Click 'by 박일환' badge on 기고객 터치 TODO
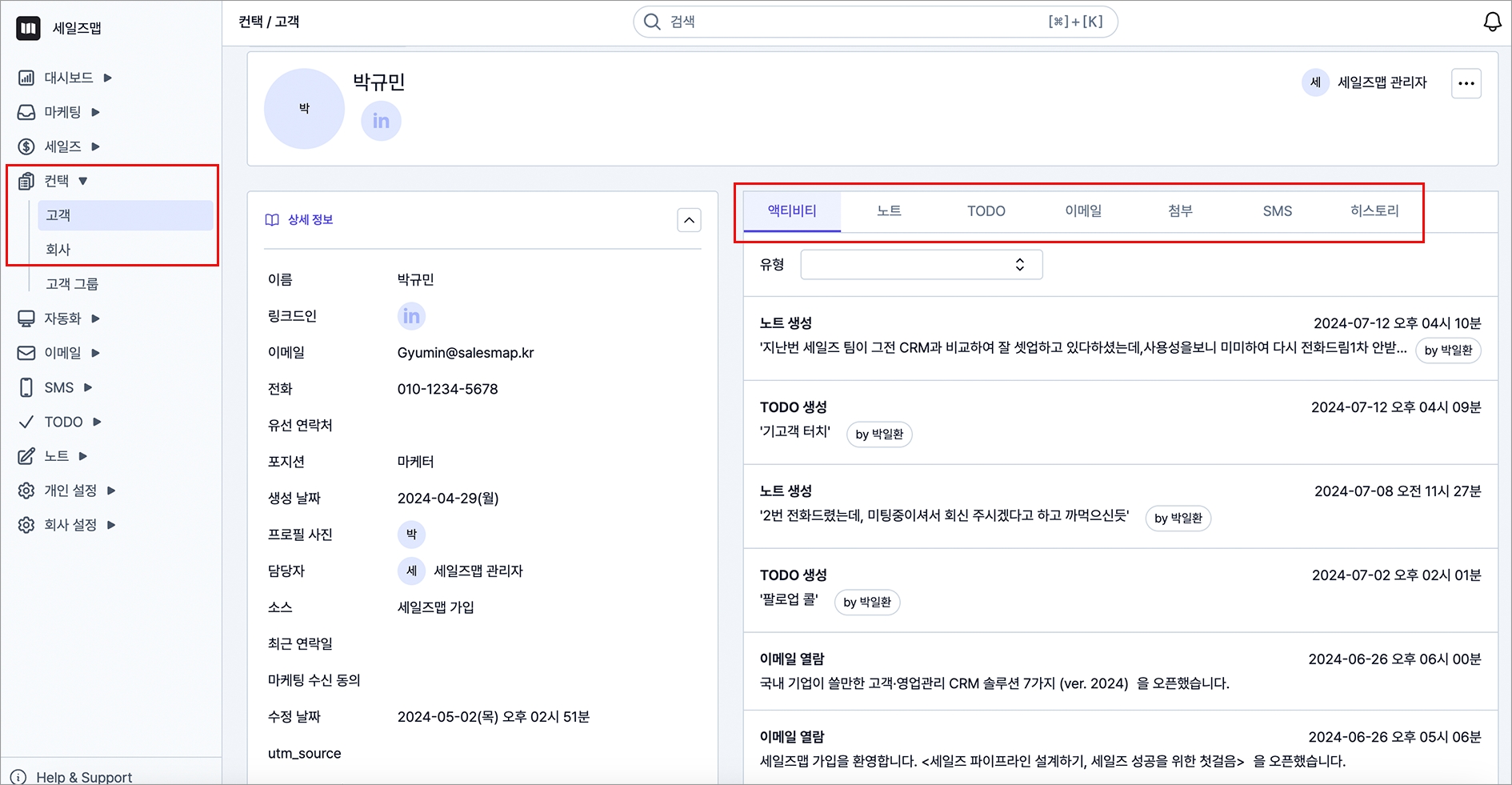The width and height of the screenshot is (1512, 785). [x=879, y=435]
